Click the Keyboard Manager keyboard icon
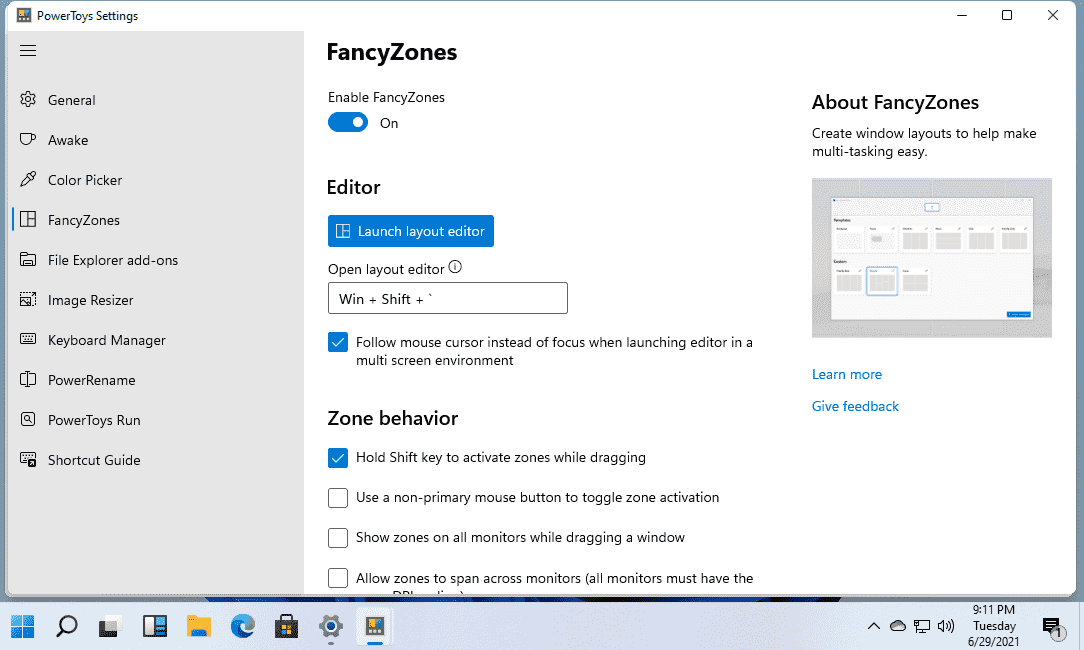1084x650 pixels. (x=28, y=340)
